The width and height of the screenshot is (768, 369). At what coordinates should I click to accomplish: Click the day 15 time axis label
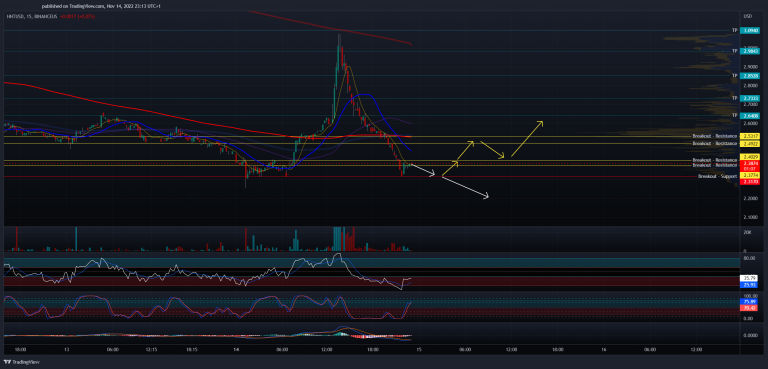(420, 350)
